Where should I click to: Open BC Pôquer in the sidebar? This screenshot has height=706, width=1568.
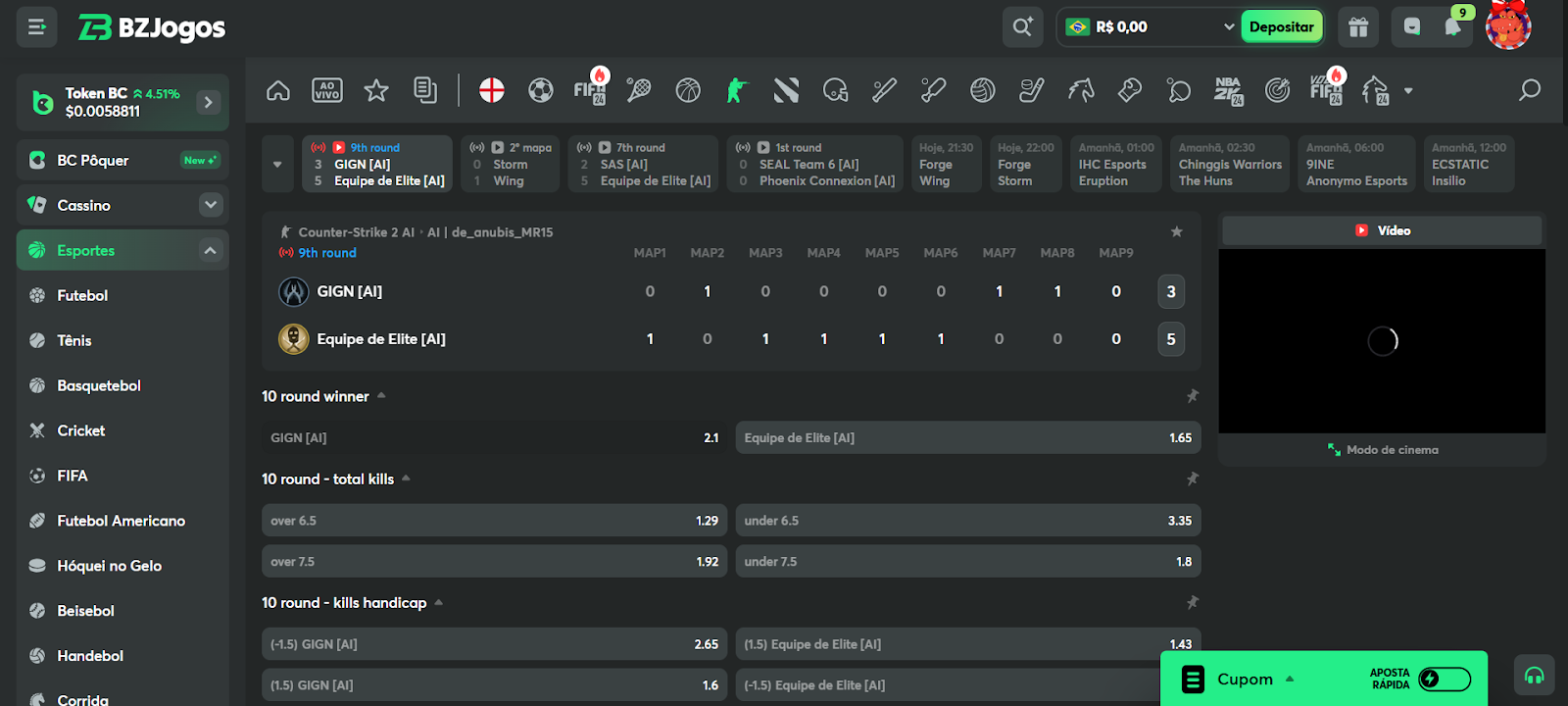[122, 160]
